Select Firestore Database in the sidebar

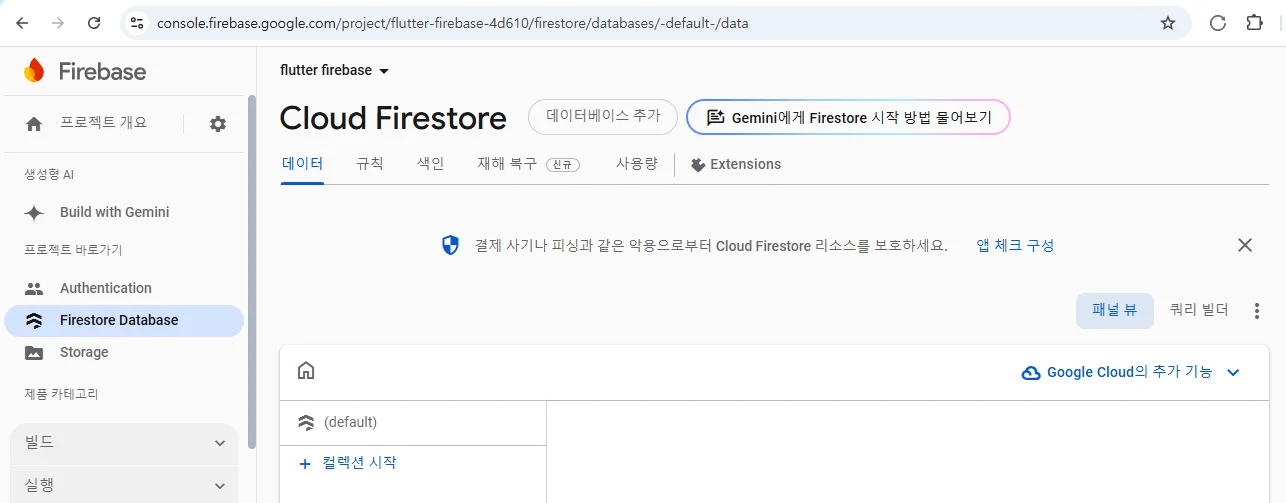tap(124, 320)
